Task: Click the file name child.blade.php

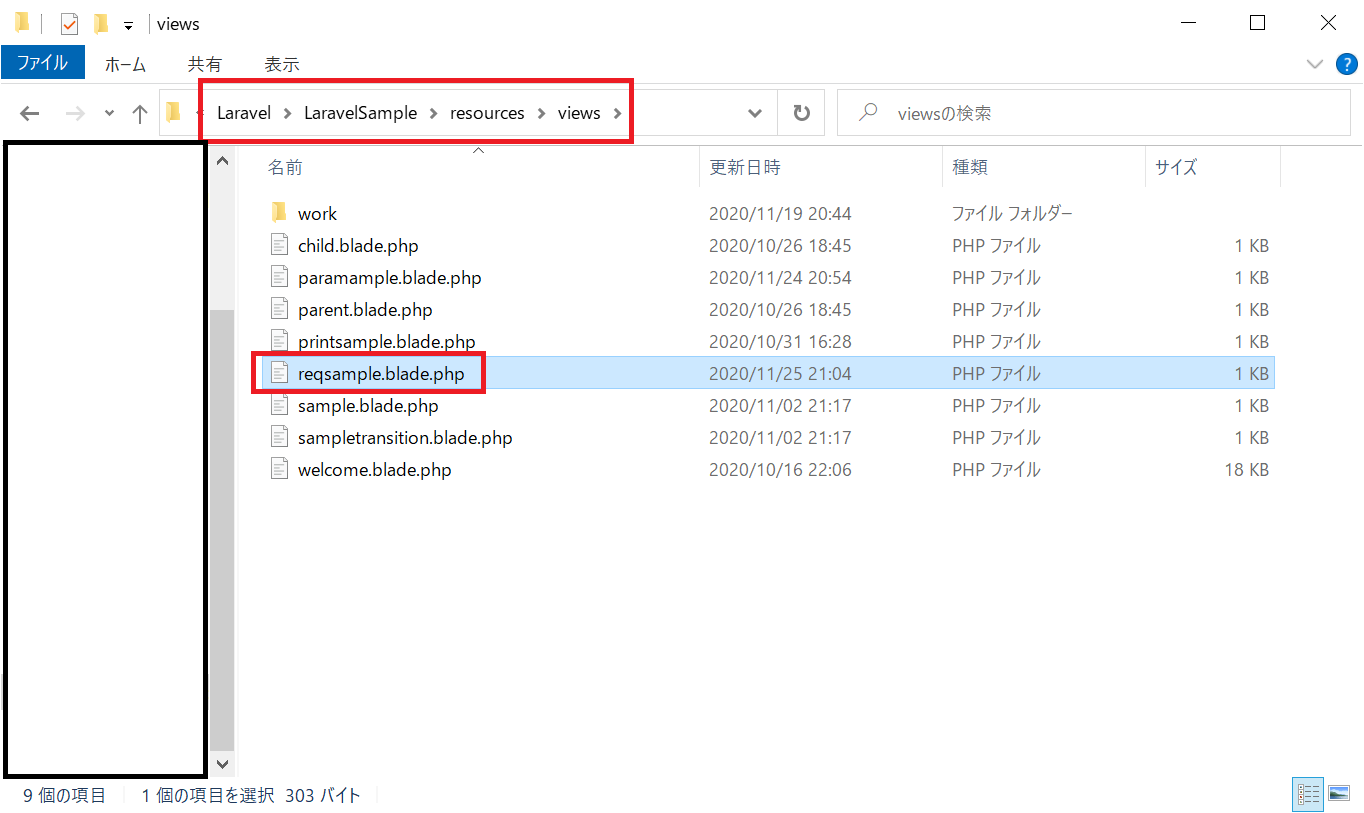Action: point(358,246)
